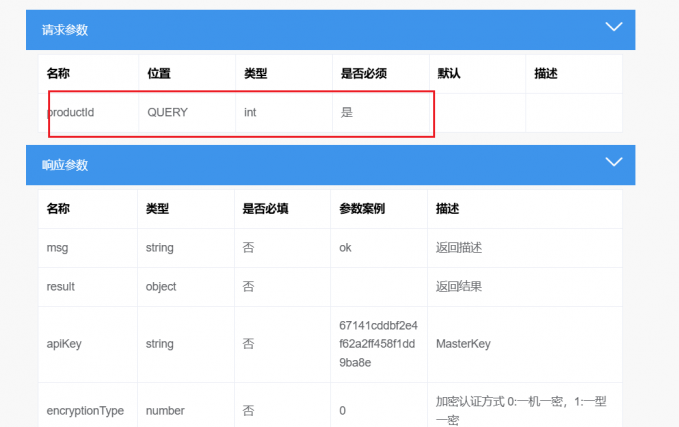Select the 请求参数 header title
This screenshot has height=427, width=679.
pyautogui.click(x=65, y=30)
